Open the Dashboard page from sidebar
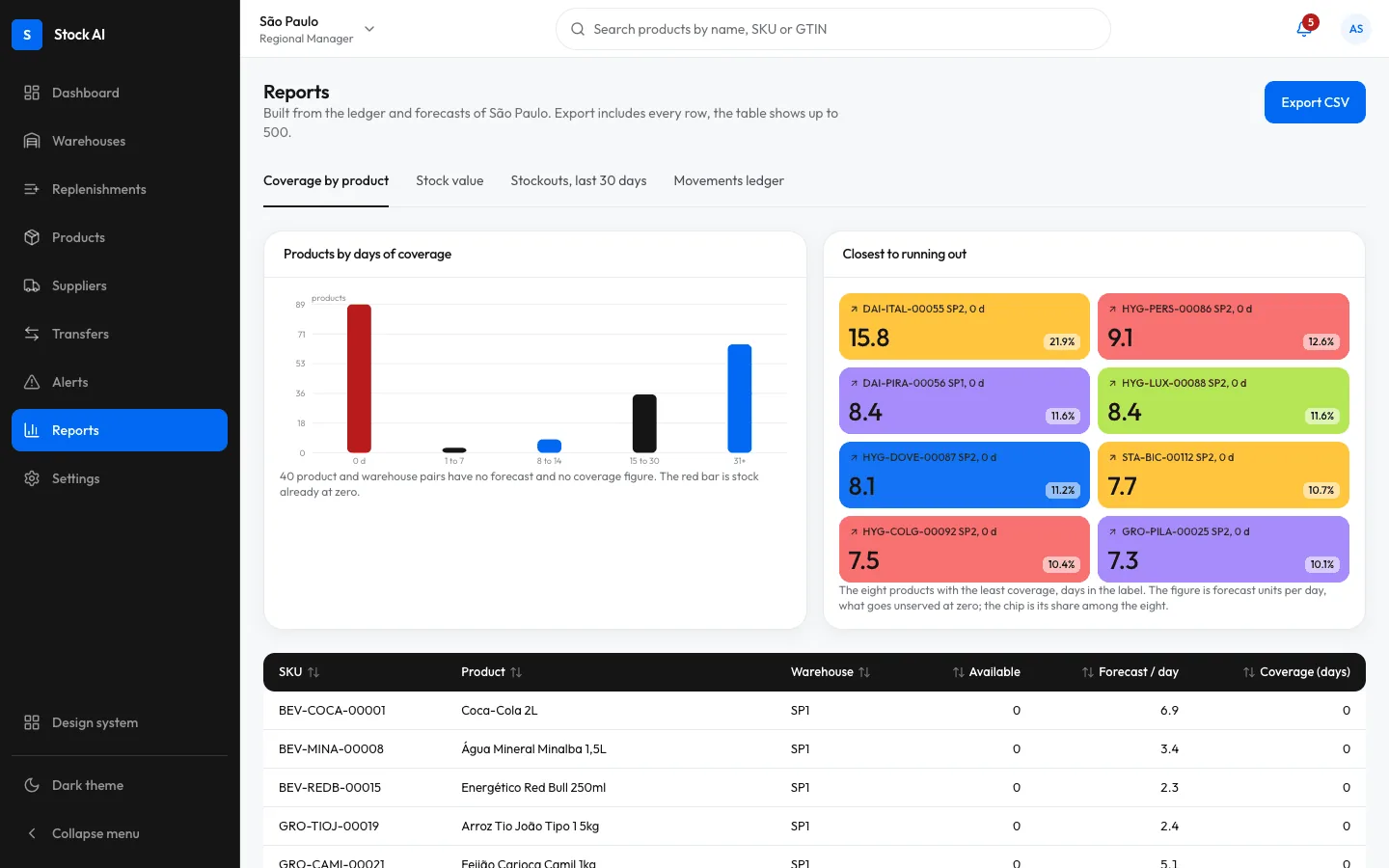The height and width of the screenshot is (868, 1389). pyautogui.click(x=120, y=93)
